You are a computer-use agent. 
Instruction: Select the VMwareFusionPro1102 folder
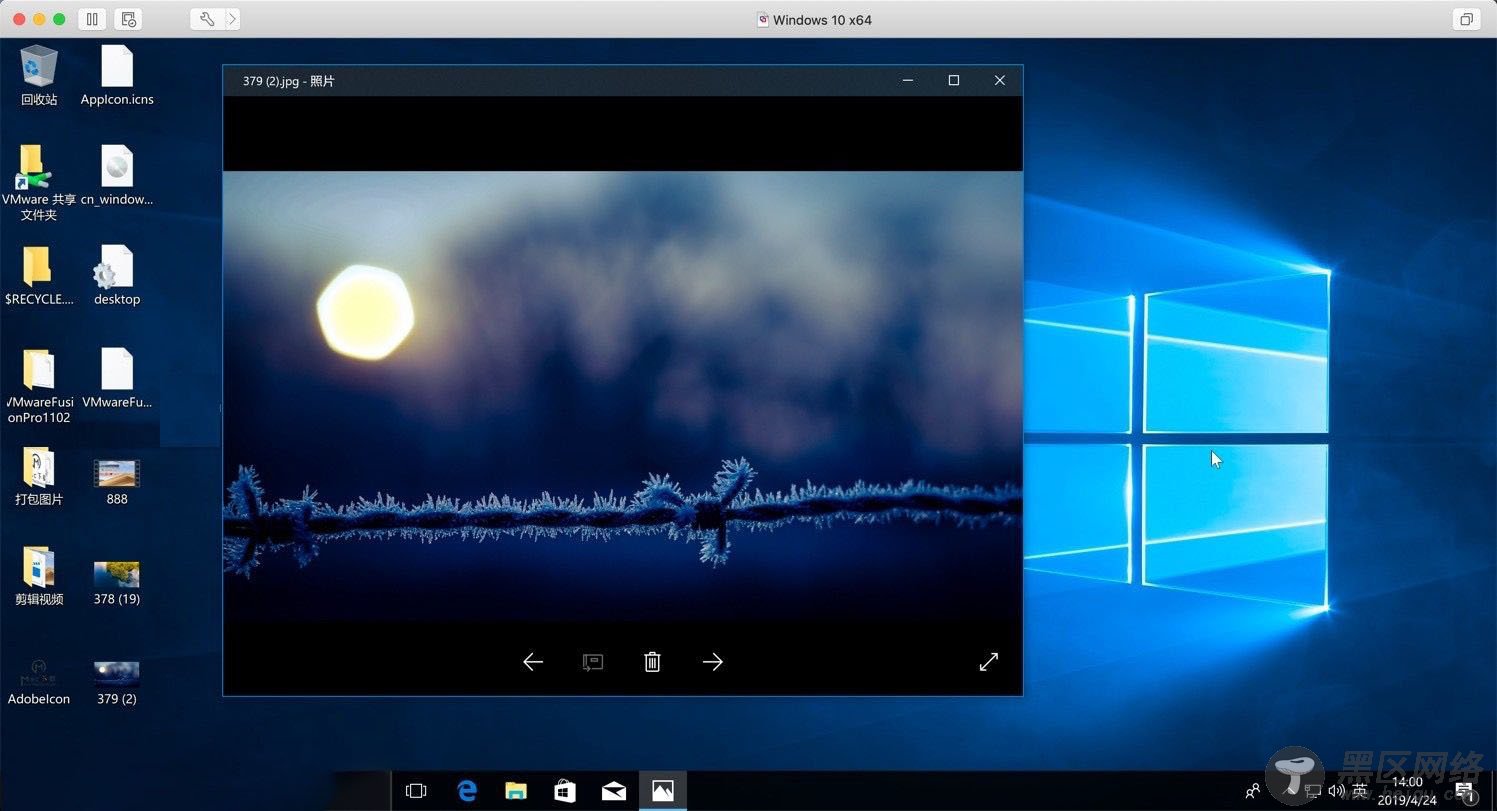pos(39,385)
